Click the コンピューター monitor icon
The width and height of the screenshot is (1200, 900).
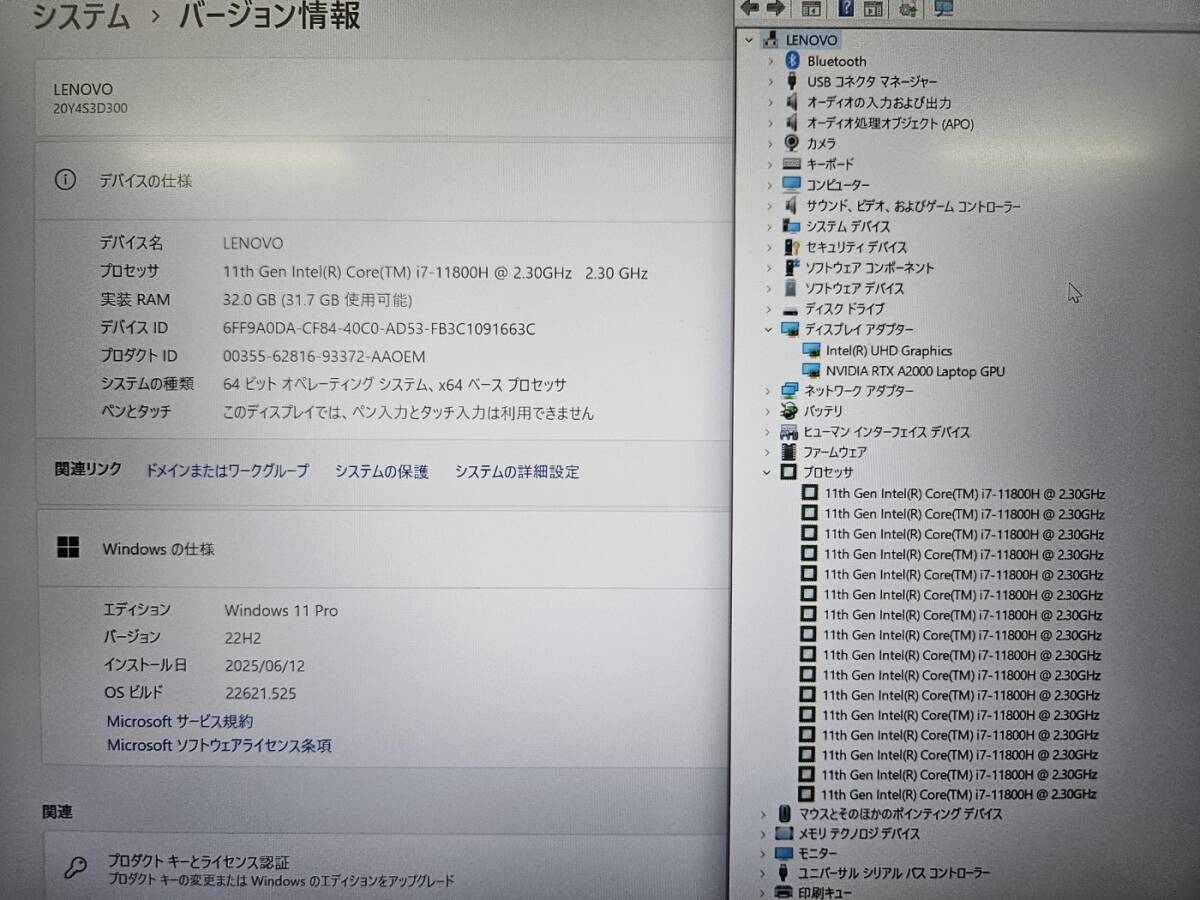click(792, 185)
